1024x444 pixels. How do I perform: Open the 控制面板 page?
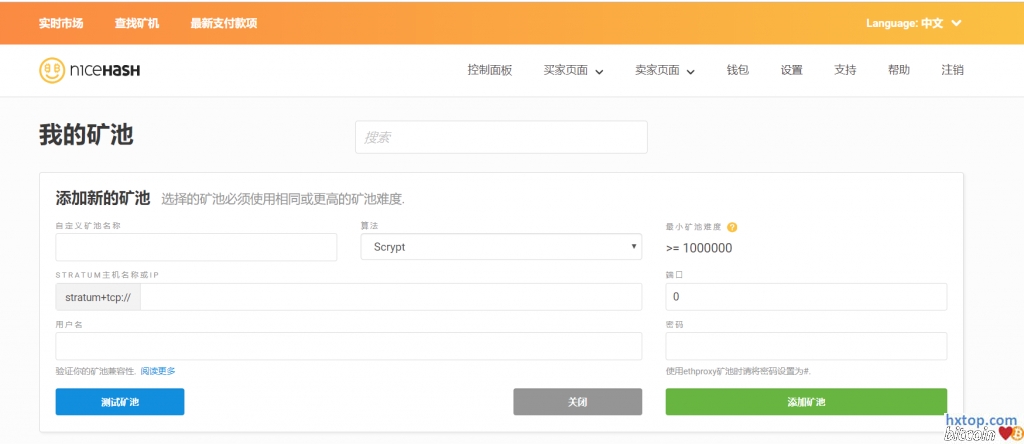(489, 70)
